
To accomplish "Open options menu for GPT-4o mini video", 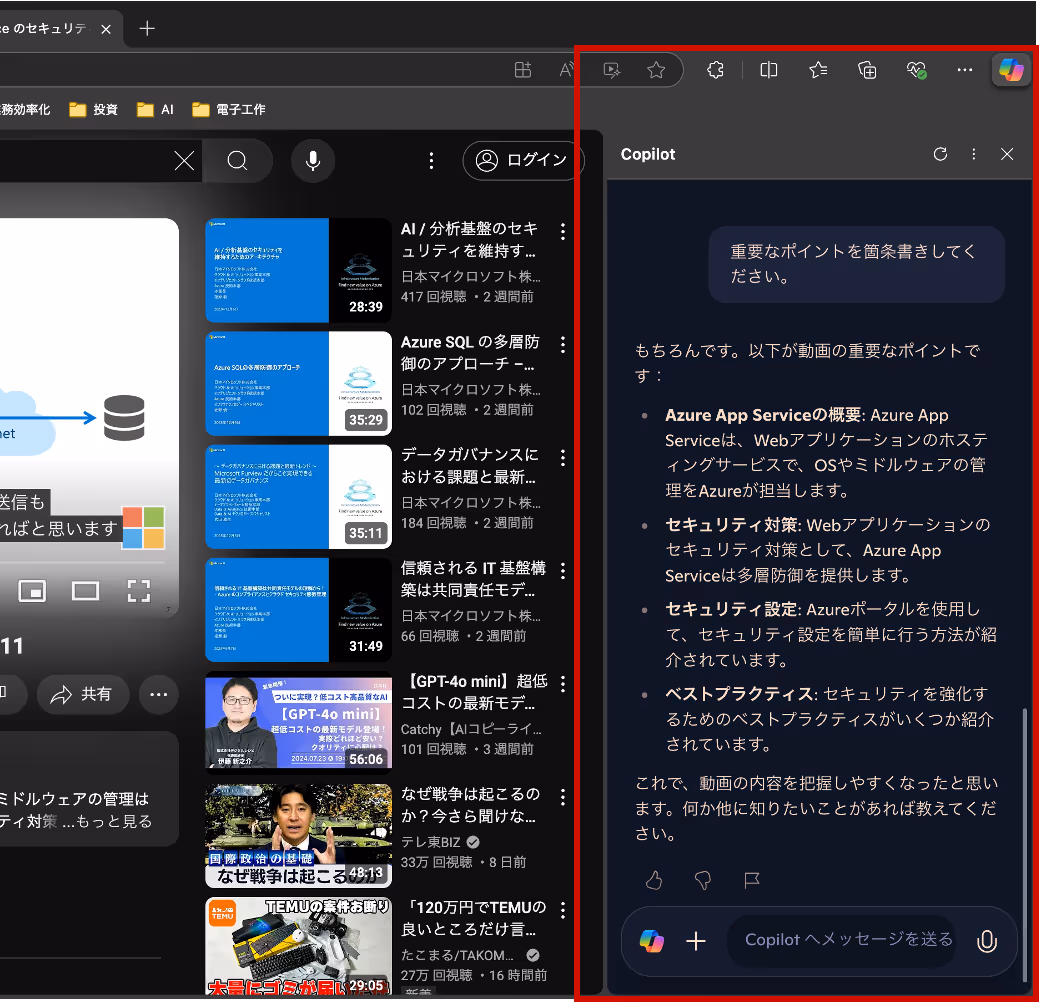I will (562, 684).
